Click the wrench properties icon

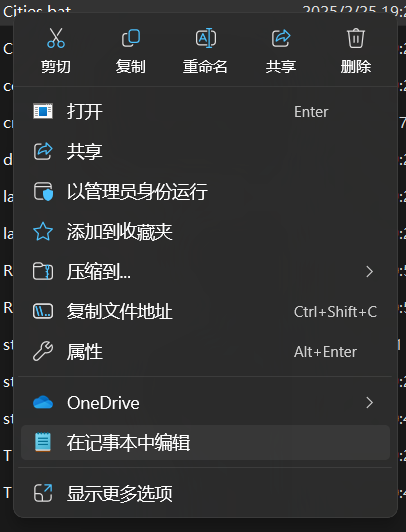point(43,351)
